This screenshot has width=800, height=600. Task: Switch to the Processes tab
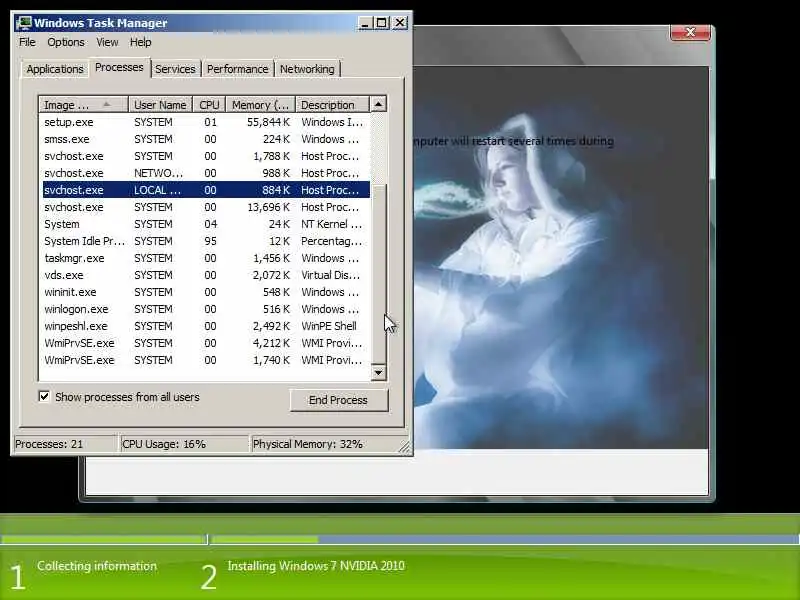pyautogui.click(x=119, y=67)
